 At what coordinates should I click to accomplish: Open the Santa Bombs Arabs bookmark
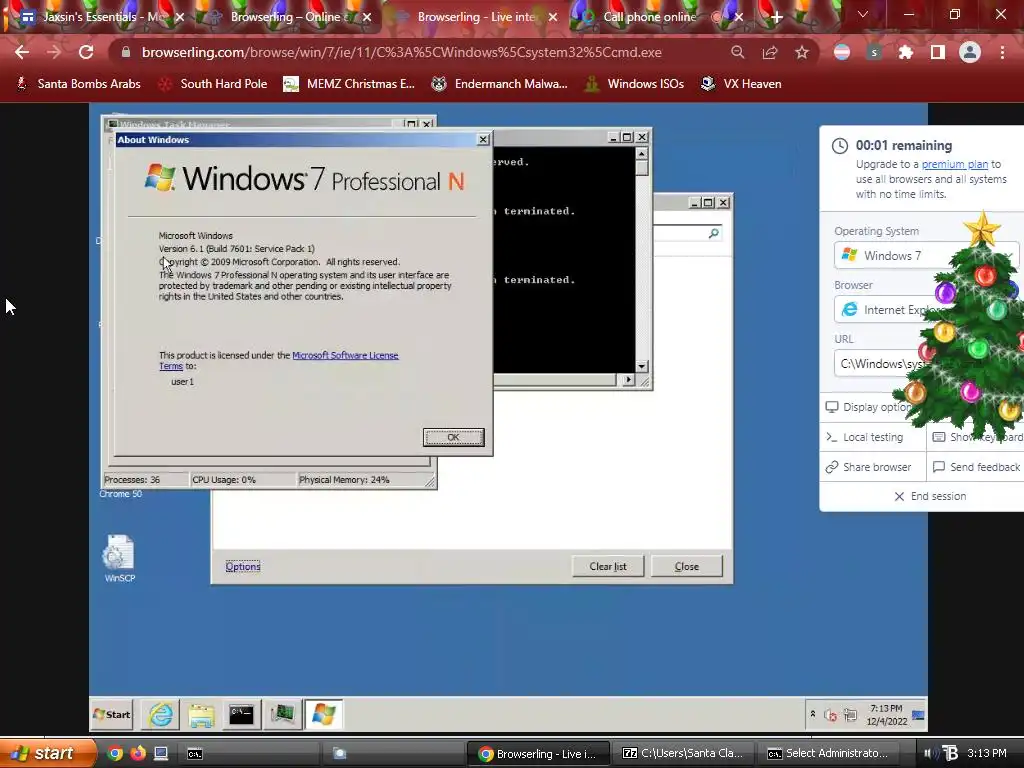pyautogui.click(x=78, y=84)
